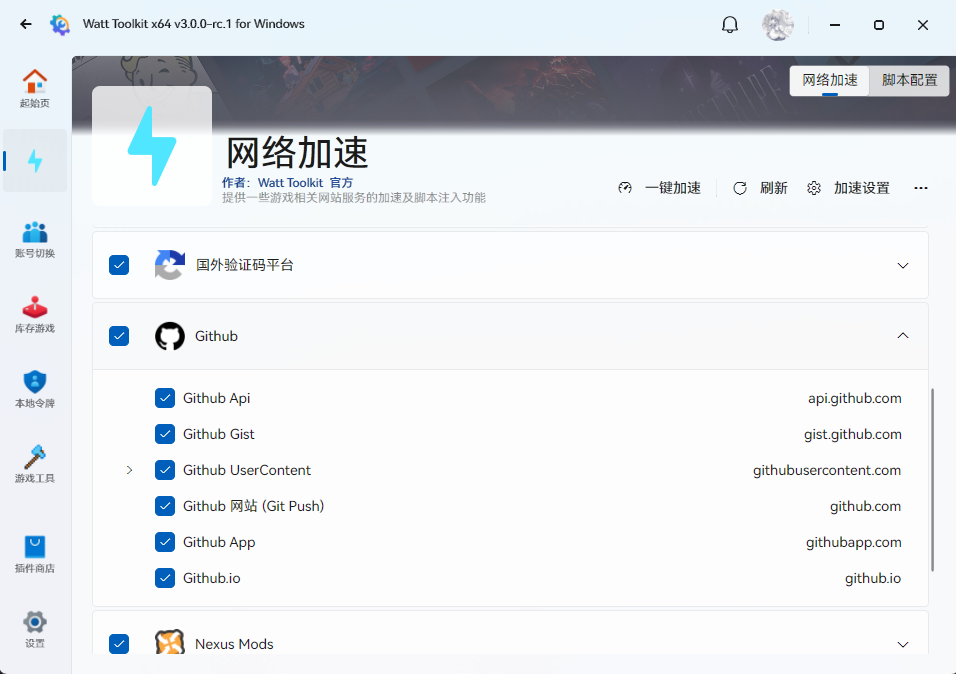Click the Nexus Mods group title
Image resolution: width=956 pixels, height=674 pixels.
point(234,644)
